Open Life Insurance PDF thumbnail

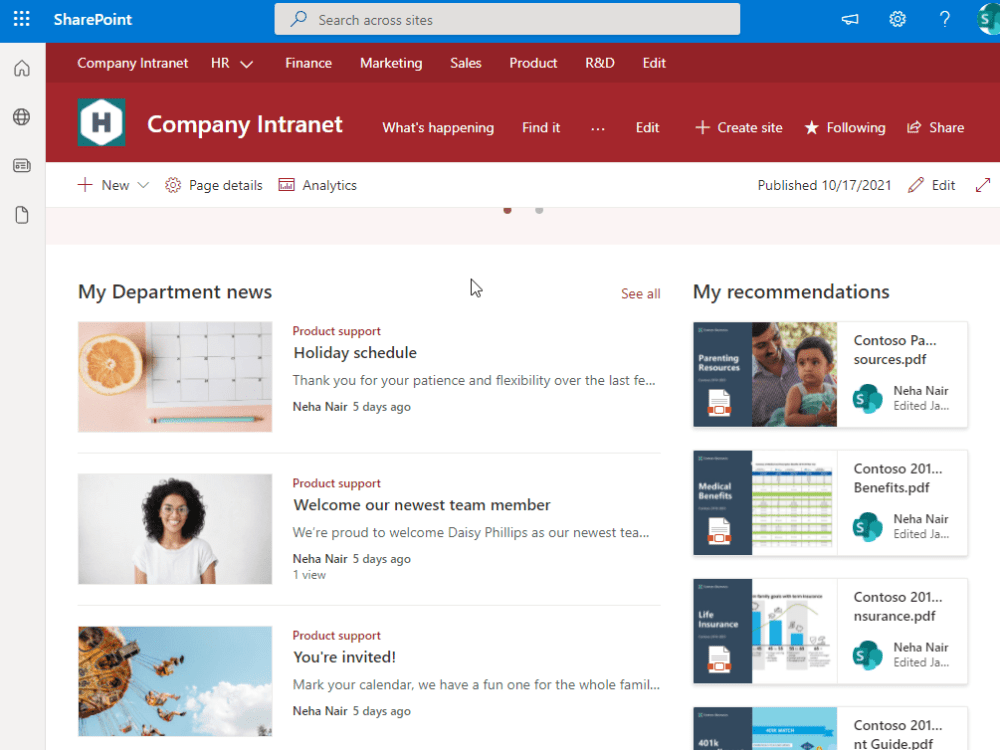point(765,631)
